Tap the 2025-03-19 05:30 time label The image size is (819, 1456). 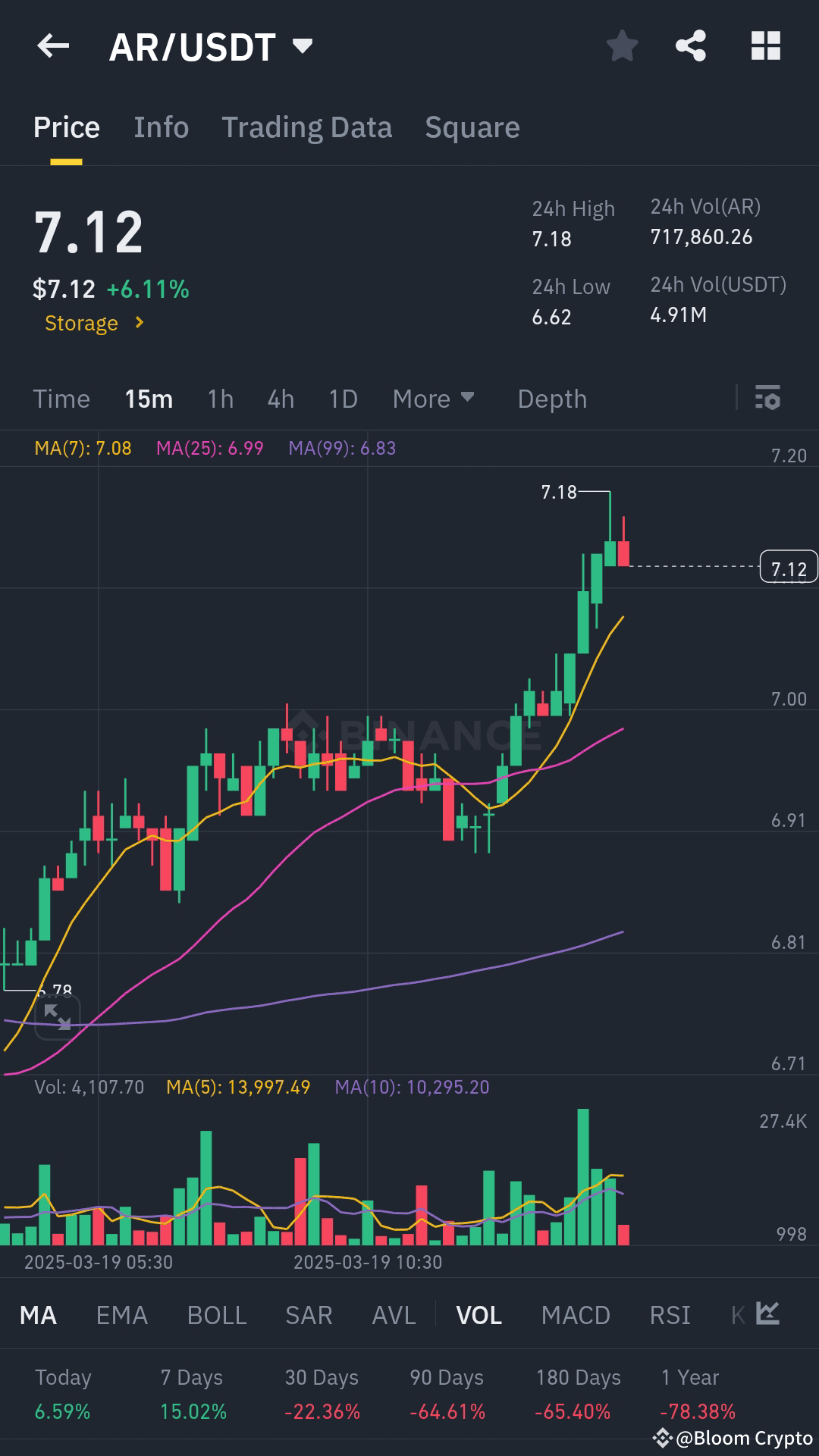pos(99,1262)
